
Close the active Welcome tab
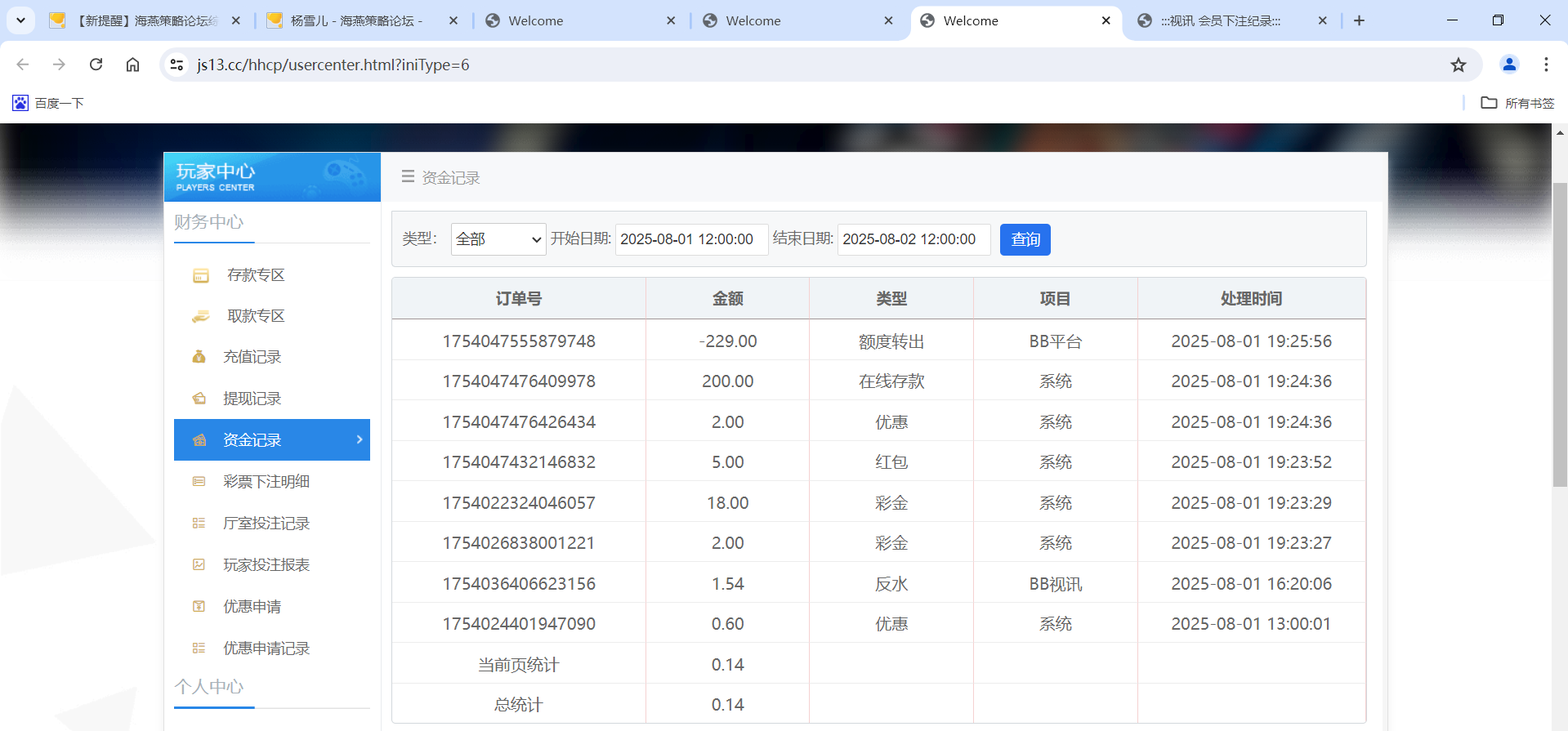click(1106, 20)
